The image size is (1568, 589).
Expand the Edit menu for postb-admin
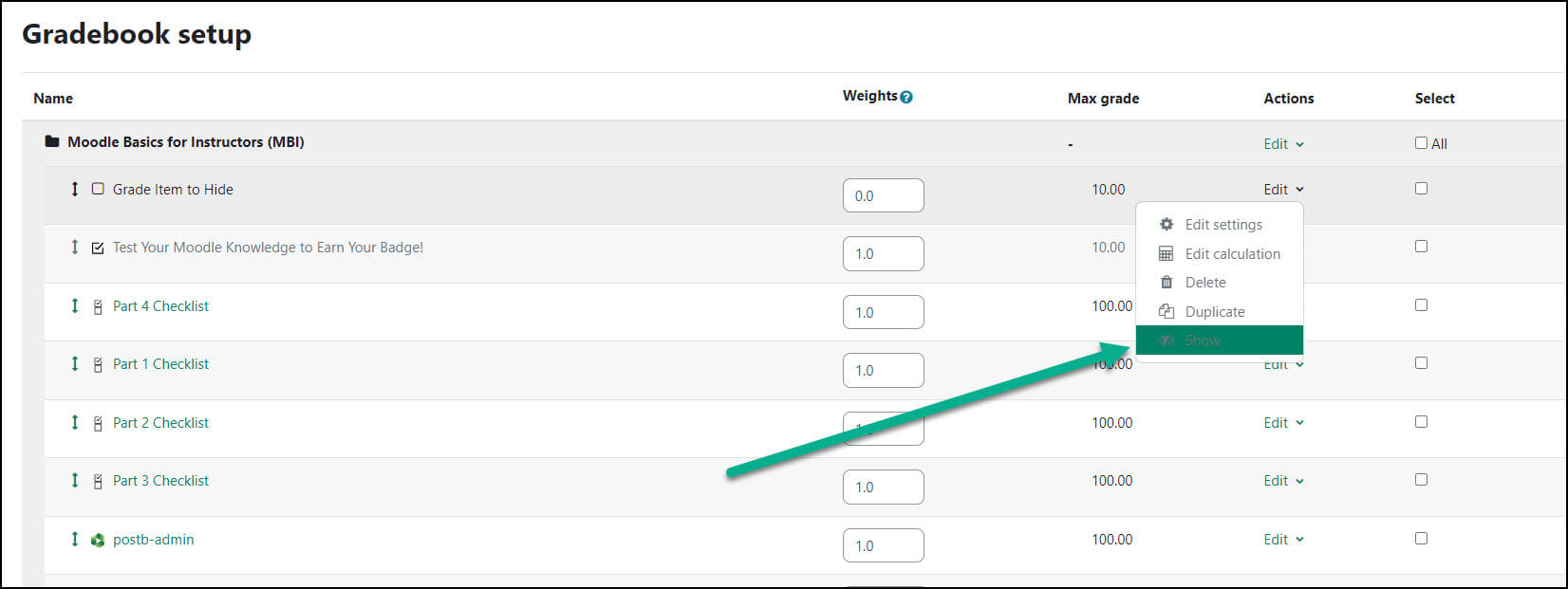tap(1283, 540)
